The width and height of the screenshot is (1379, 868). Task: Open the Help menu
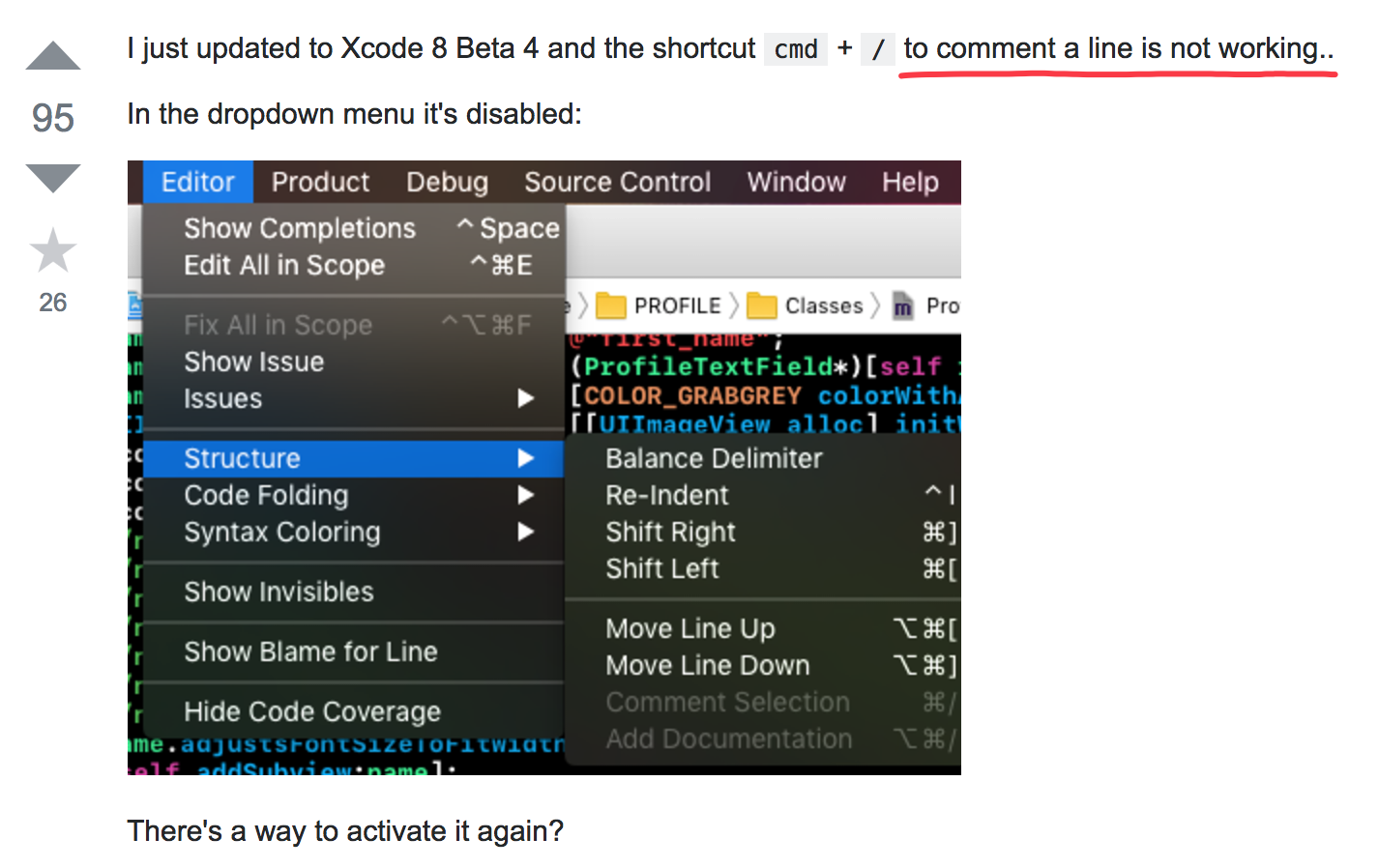point(910,182)
